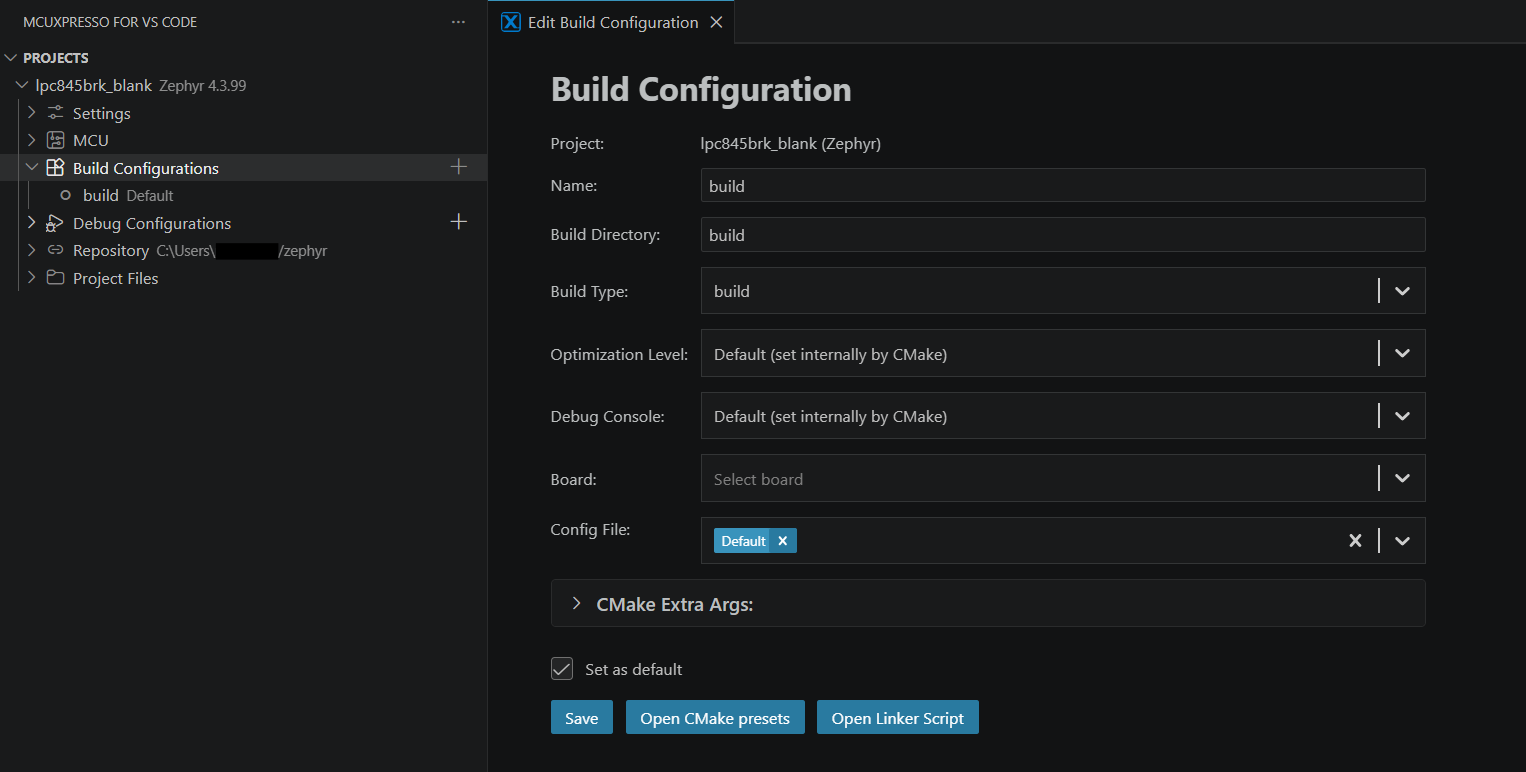Click the Build Configuration heading
This screenshot has width=1526, height=772.
click(701, 89)
